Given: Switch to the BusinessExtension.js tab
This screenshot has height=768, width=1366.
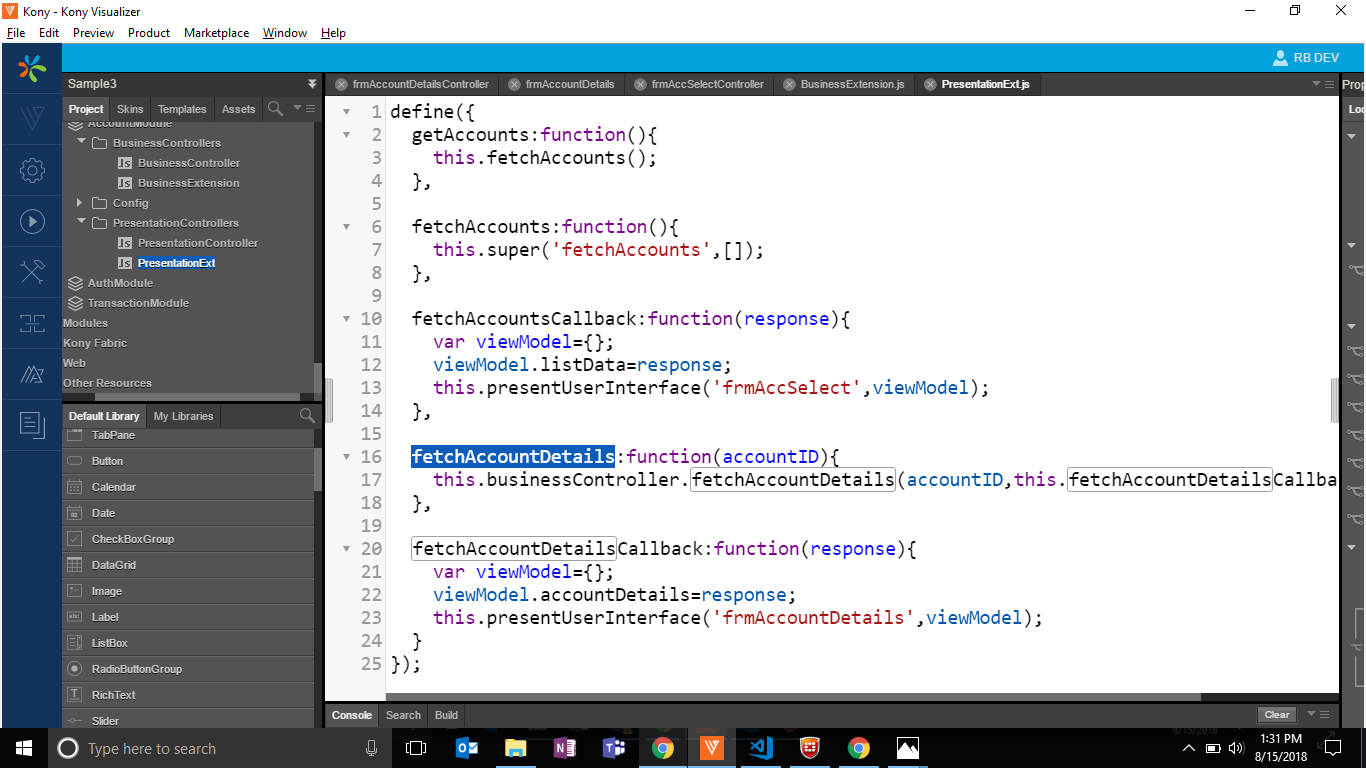Looking at the screenshot, I should [851, 84].
